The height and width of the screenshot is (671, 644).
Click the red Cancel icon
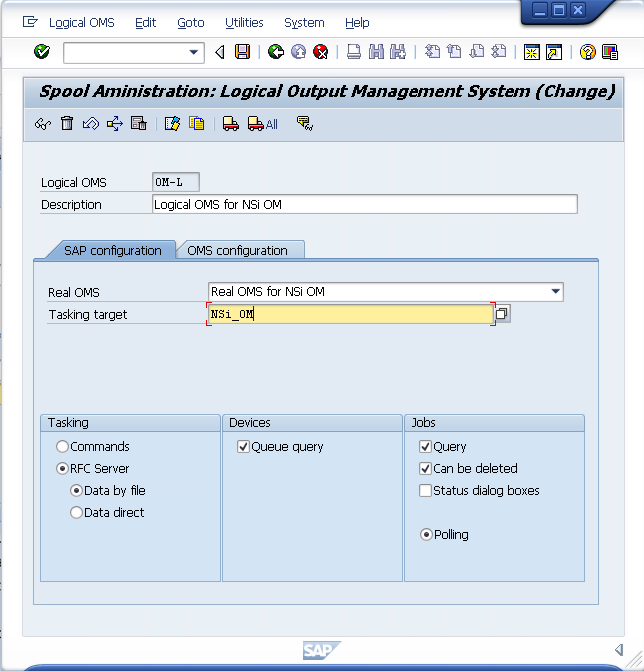[320, 52]
